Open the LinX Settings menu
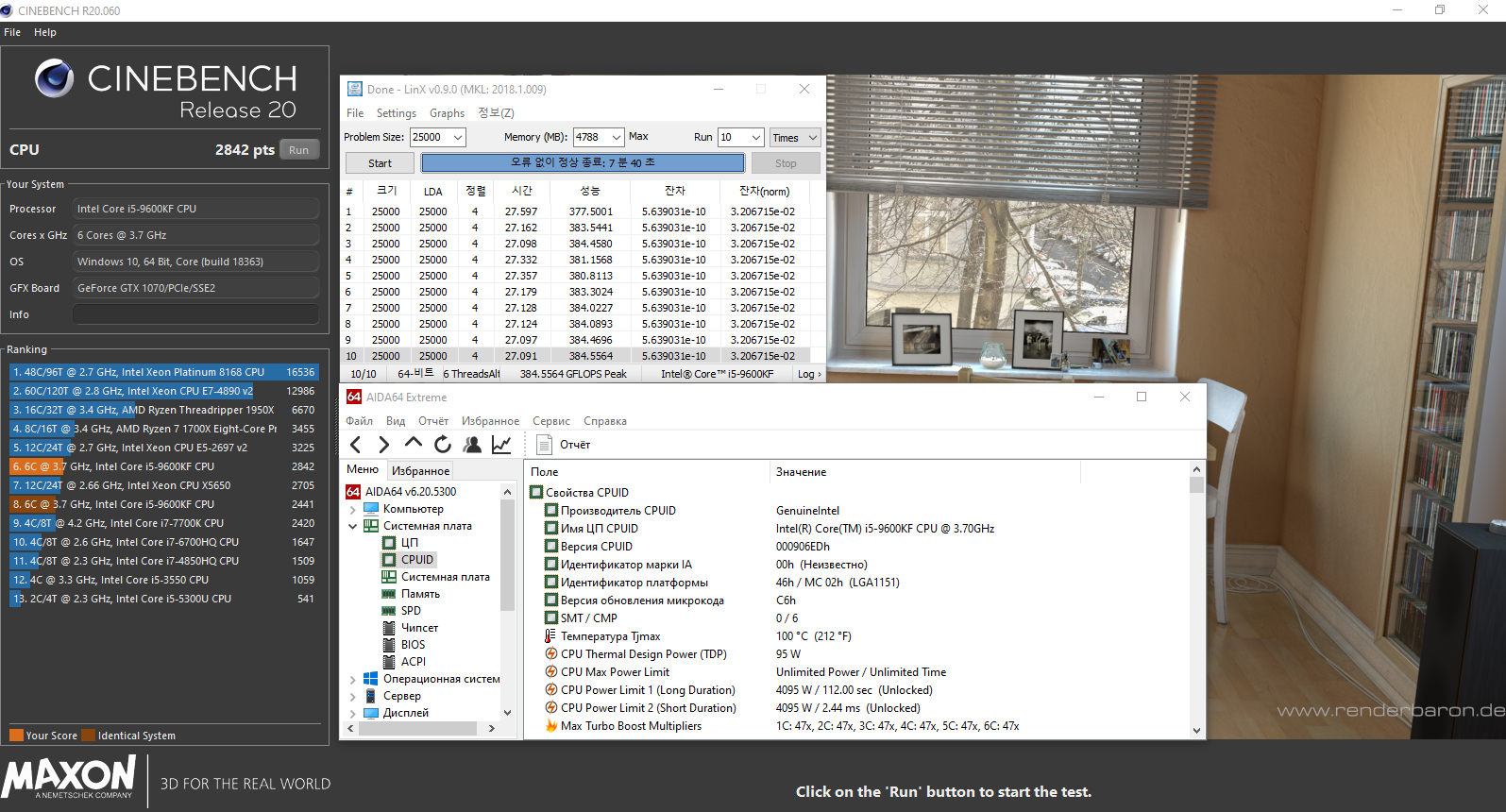This screenshot has width=1506, height=812. coord(397,113)
